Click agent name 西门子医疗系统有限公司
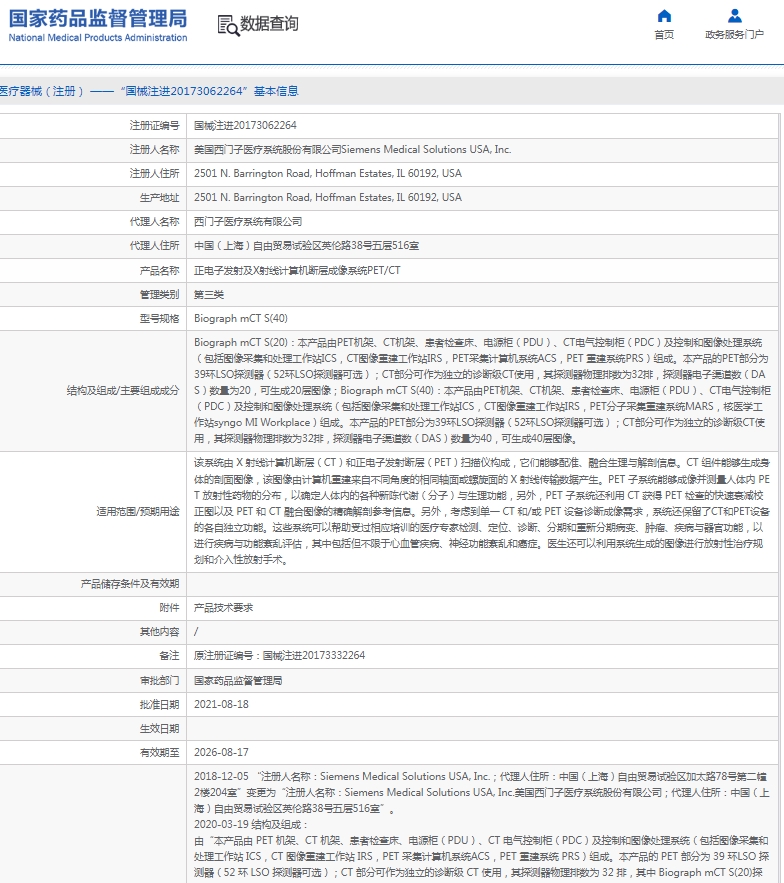784x883 pixels. click(248, 222)
